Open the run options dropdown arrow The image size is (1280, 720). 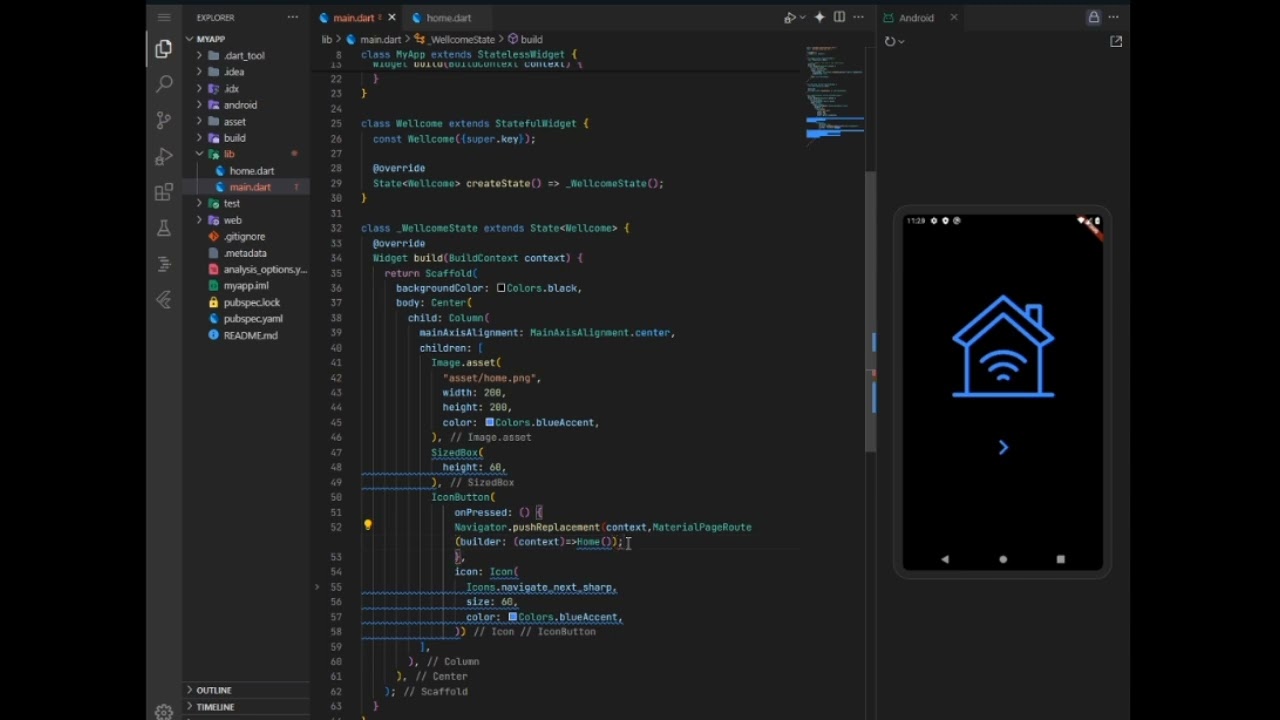tap(801, 18)
